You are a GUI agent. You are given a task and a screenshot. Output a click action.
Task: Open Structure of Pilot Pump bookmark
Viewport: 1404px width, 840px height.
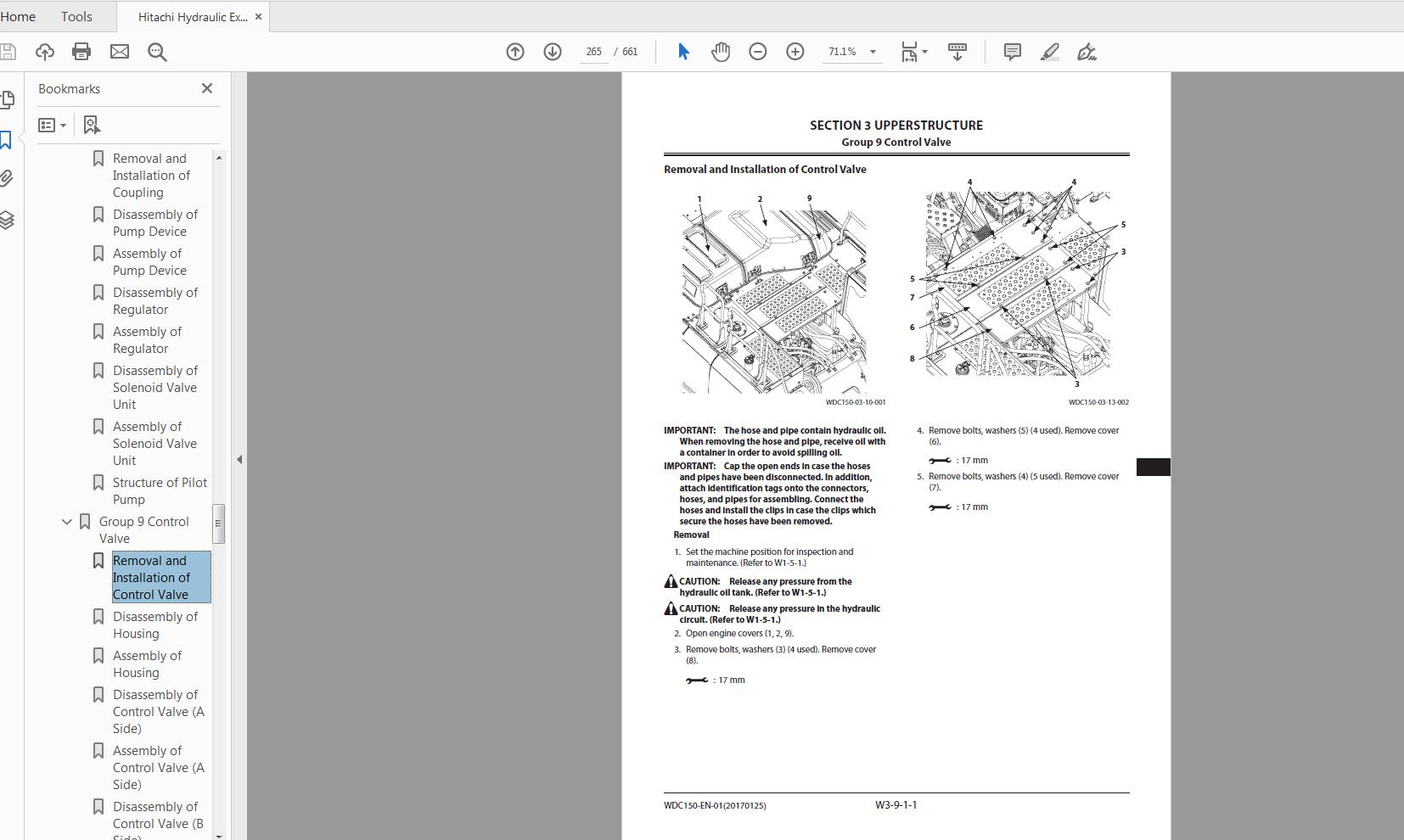tap(160, 491)
